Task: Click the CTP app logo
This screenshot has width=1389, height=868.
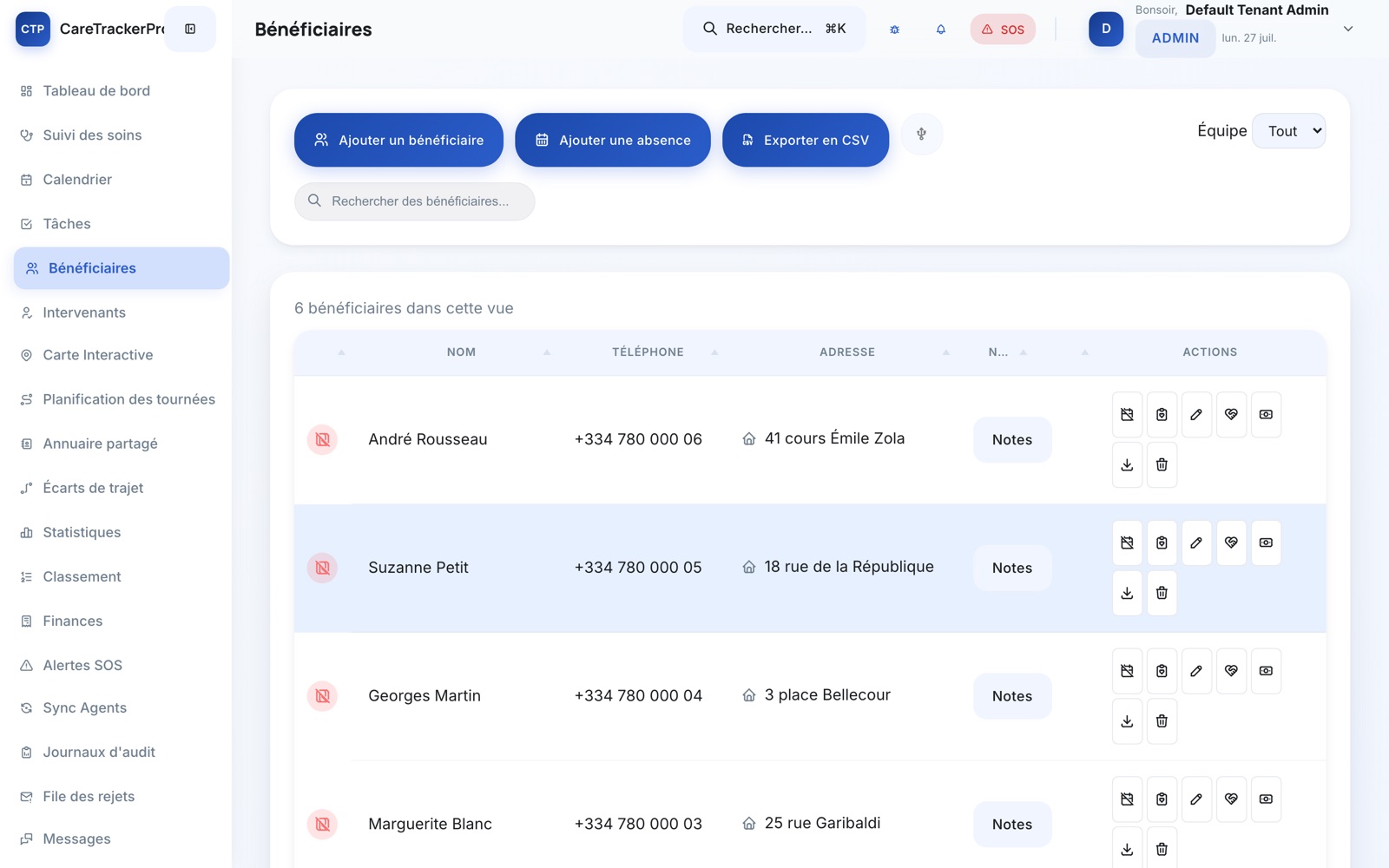Action: (x=33, y=29)
